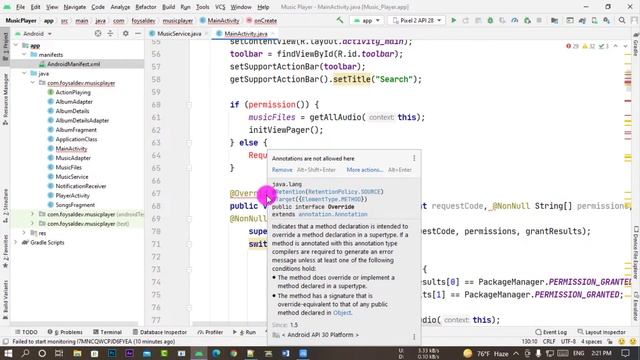Open Database Inspector tool window
640x360 pixels.
tap(160, 332)
